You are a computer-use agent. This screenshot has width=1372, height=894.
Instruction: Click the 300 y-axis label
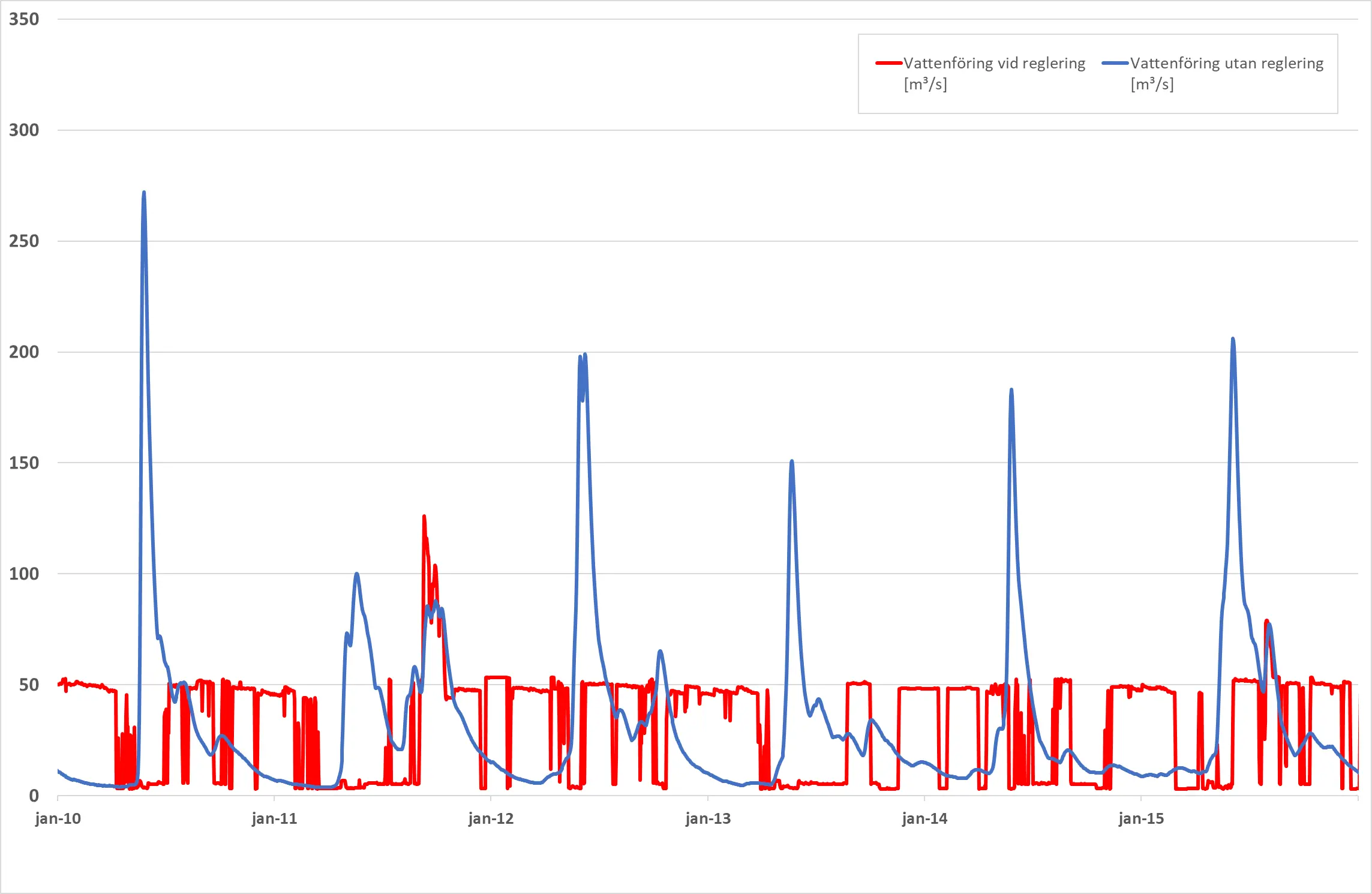(24, 130)
